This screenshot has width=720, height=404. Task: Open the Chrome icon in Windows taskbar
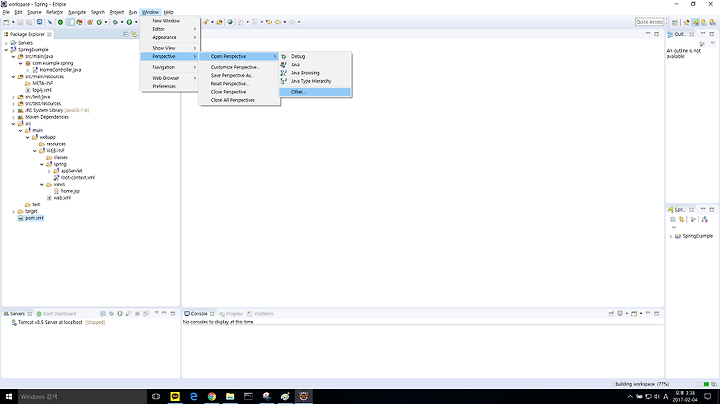tap(212, 396)
